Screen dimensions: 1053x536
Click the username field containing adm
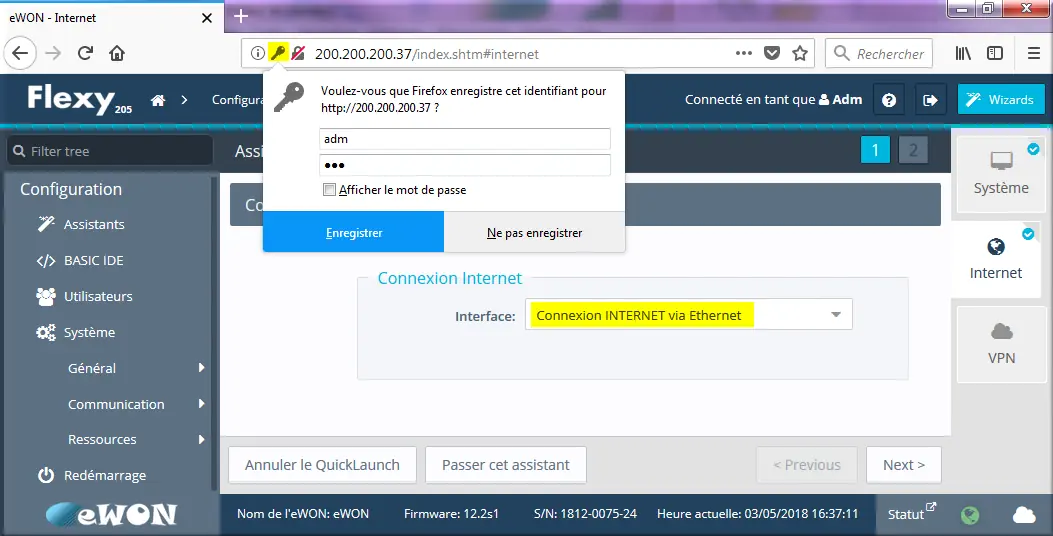click(465, 139)
